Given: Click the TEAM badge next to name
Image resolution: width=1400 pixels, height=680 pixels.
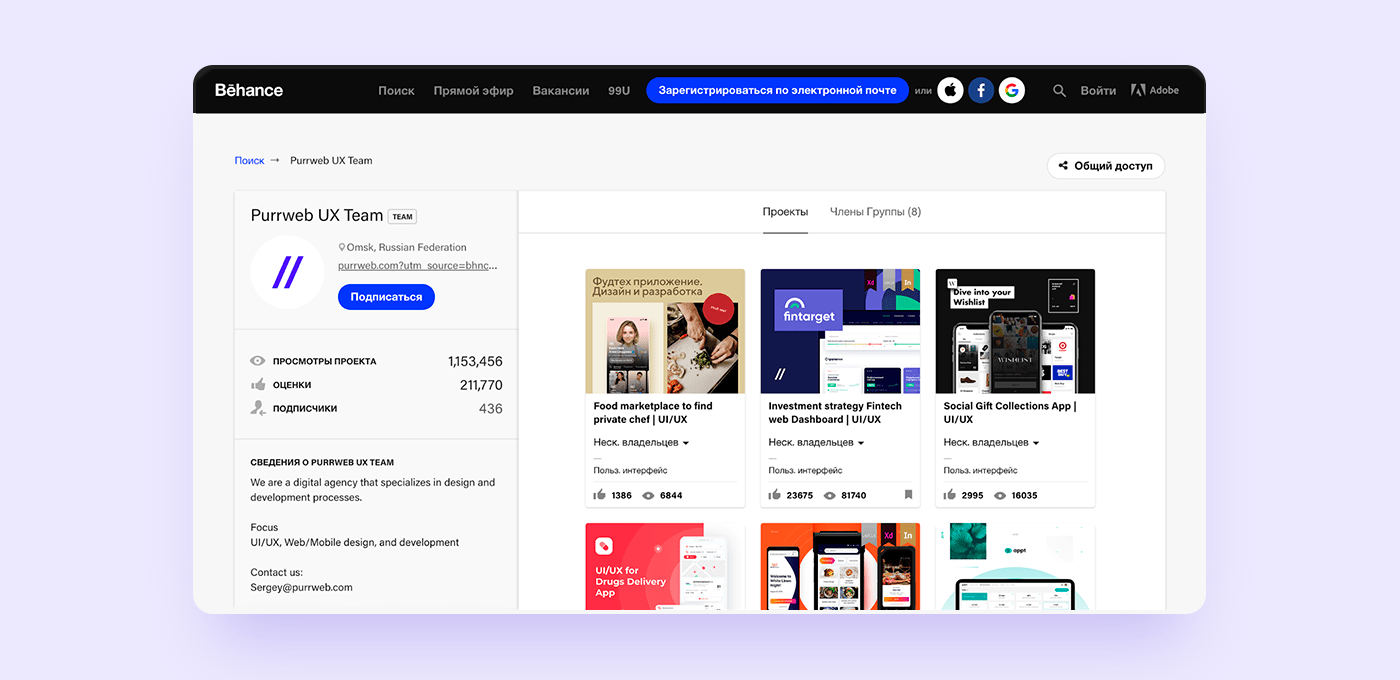Looking at the screenshot, I should point(402,216).
